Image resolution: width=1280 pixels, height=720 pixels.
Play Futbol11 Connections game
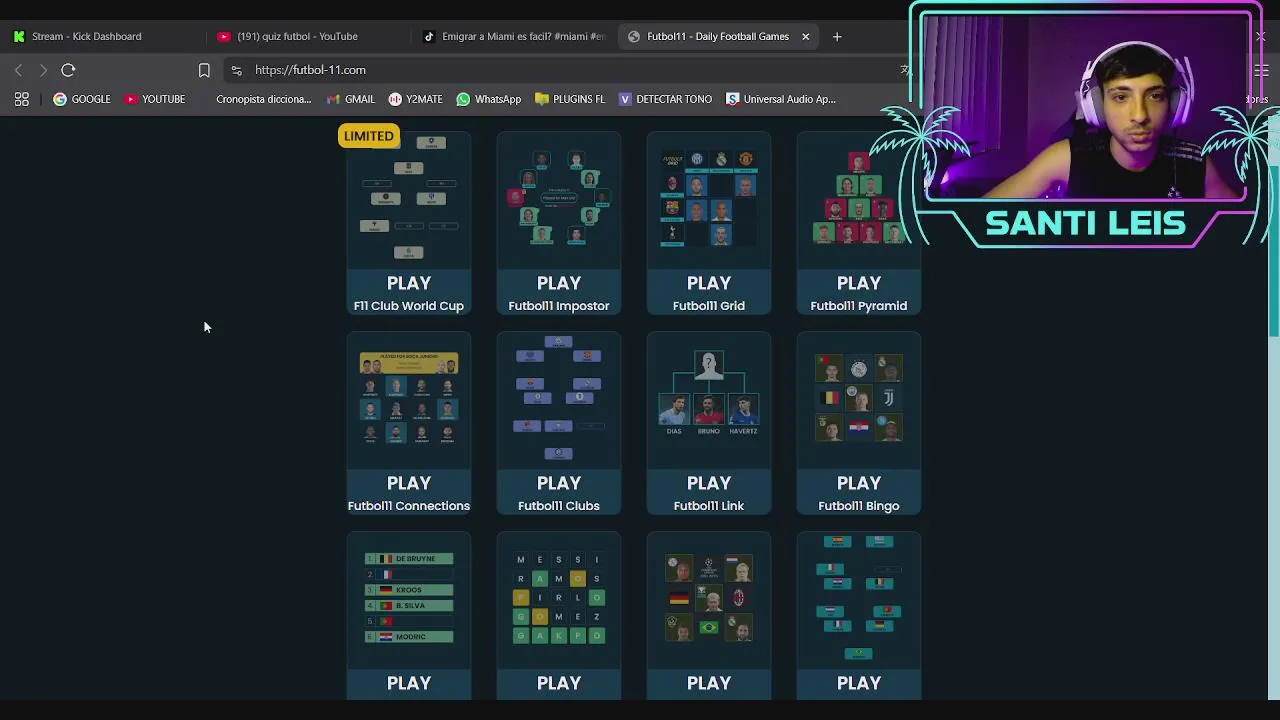[409, 483]
